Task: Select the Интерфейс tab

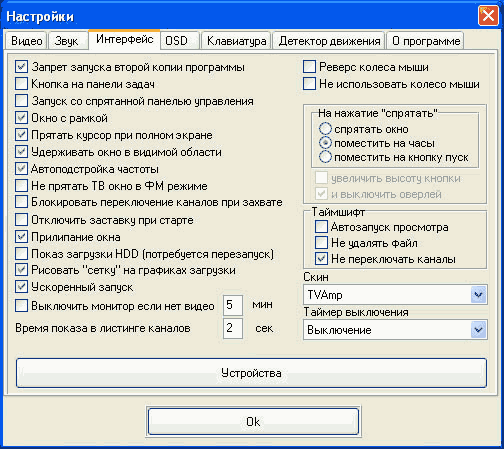Action: coord(124,40)
